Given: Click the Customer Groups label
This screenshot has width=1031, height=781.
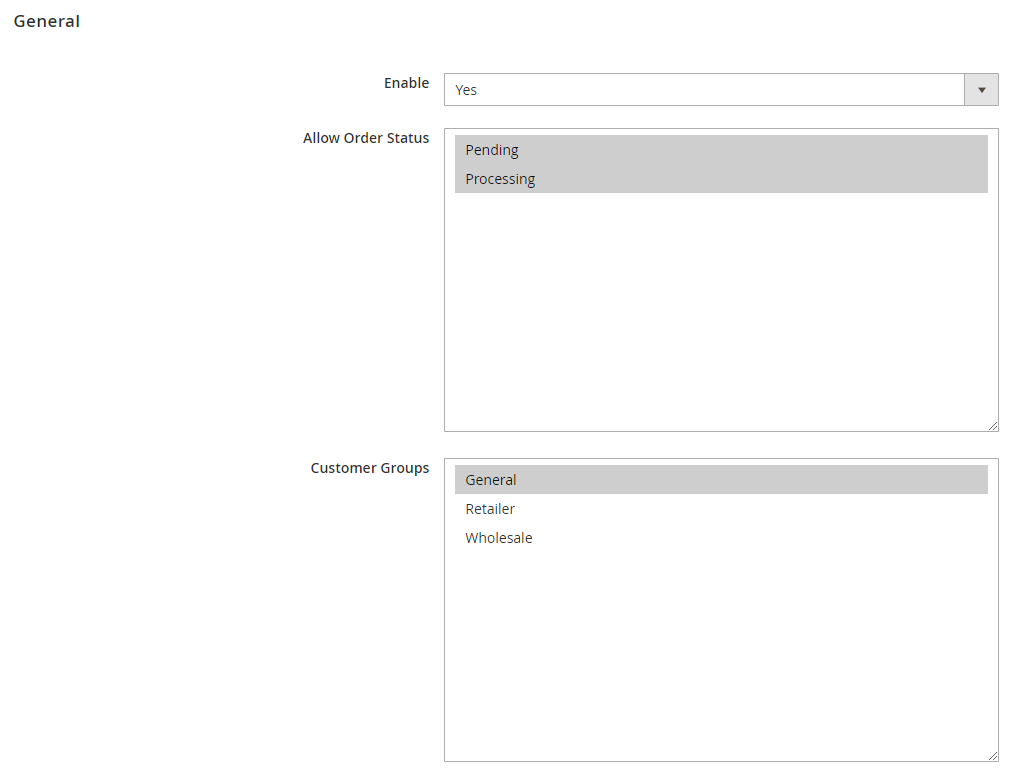Looking at the screenshot, I should point(370,468).
